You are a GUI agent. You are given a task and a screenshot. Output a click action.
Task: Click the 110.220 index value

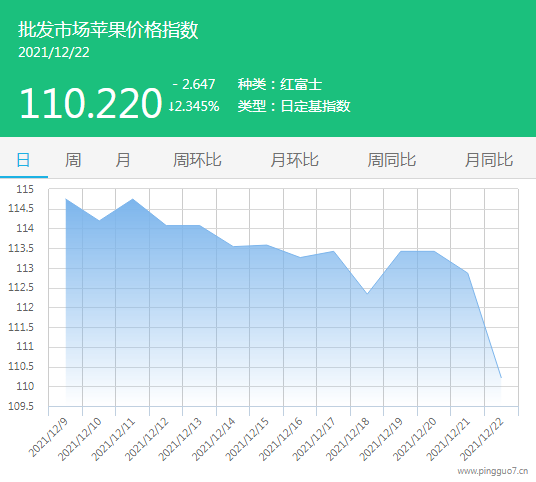click(91, 103)
